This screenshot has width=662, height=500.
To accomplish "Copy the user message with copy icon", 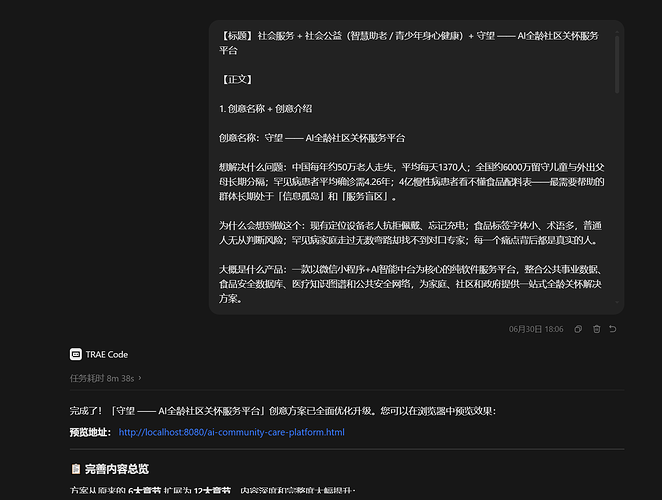I will tap(578, 329).
